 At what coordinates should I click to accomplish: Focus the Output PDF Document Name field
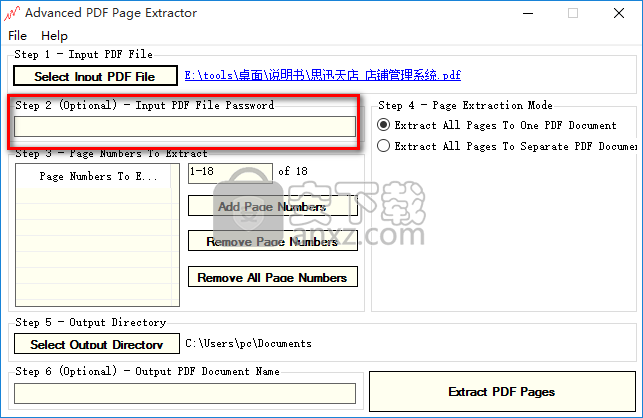pos(185,393)
